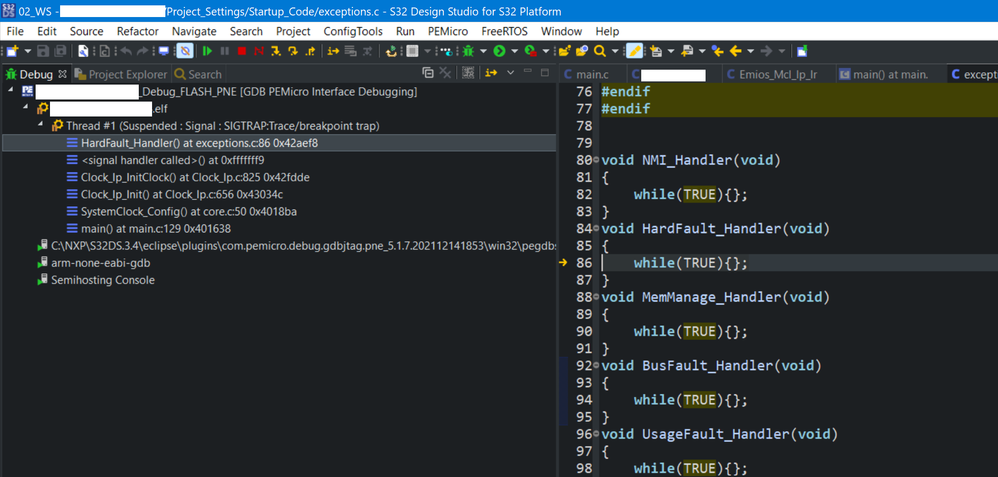Toggle Mark Occurrences highlighter button

point(635,51)
